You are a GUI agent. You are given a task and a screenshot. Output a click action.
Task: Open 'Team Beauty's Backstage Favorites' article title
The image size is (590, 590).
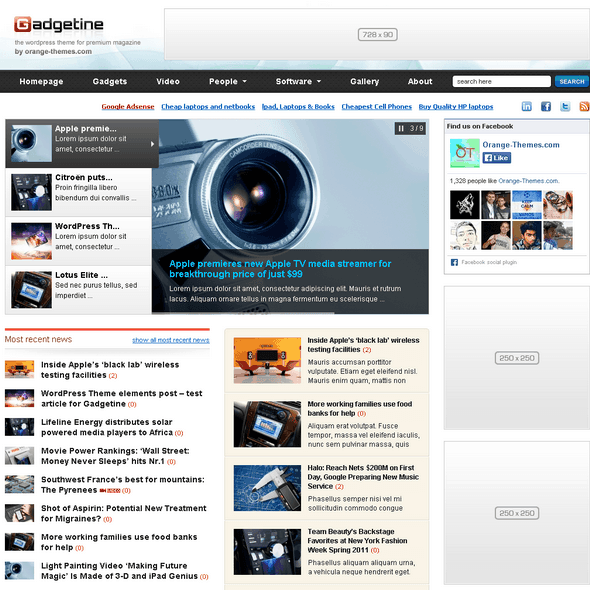click(357, 541)
